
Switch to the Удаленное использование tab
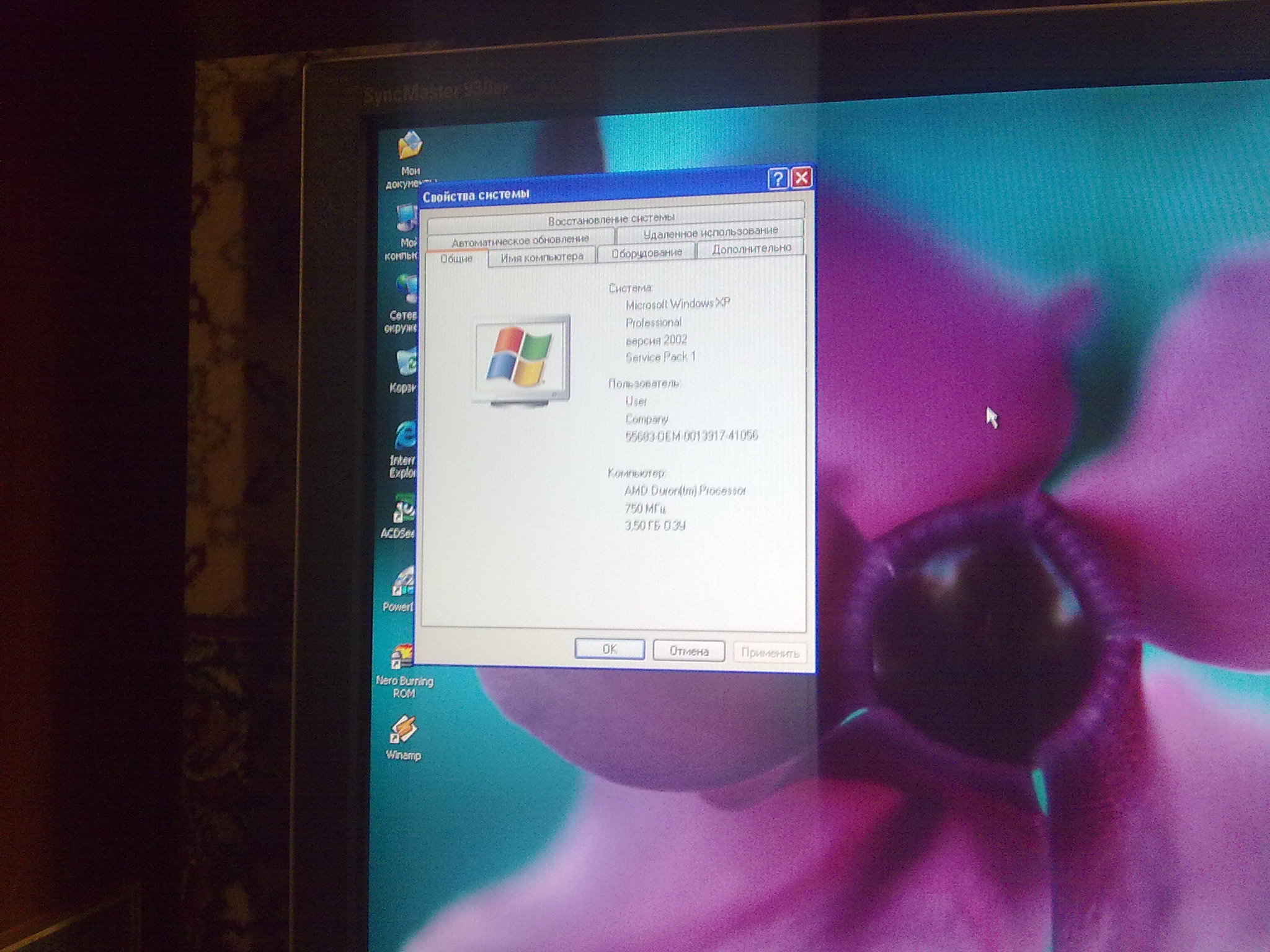click(x=710, y=232)
